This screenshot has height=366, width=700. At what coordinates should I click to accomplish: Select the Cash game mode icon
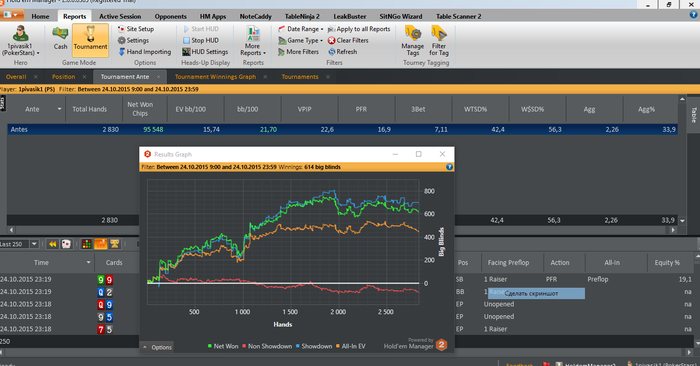(x=60, y=38)
